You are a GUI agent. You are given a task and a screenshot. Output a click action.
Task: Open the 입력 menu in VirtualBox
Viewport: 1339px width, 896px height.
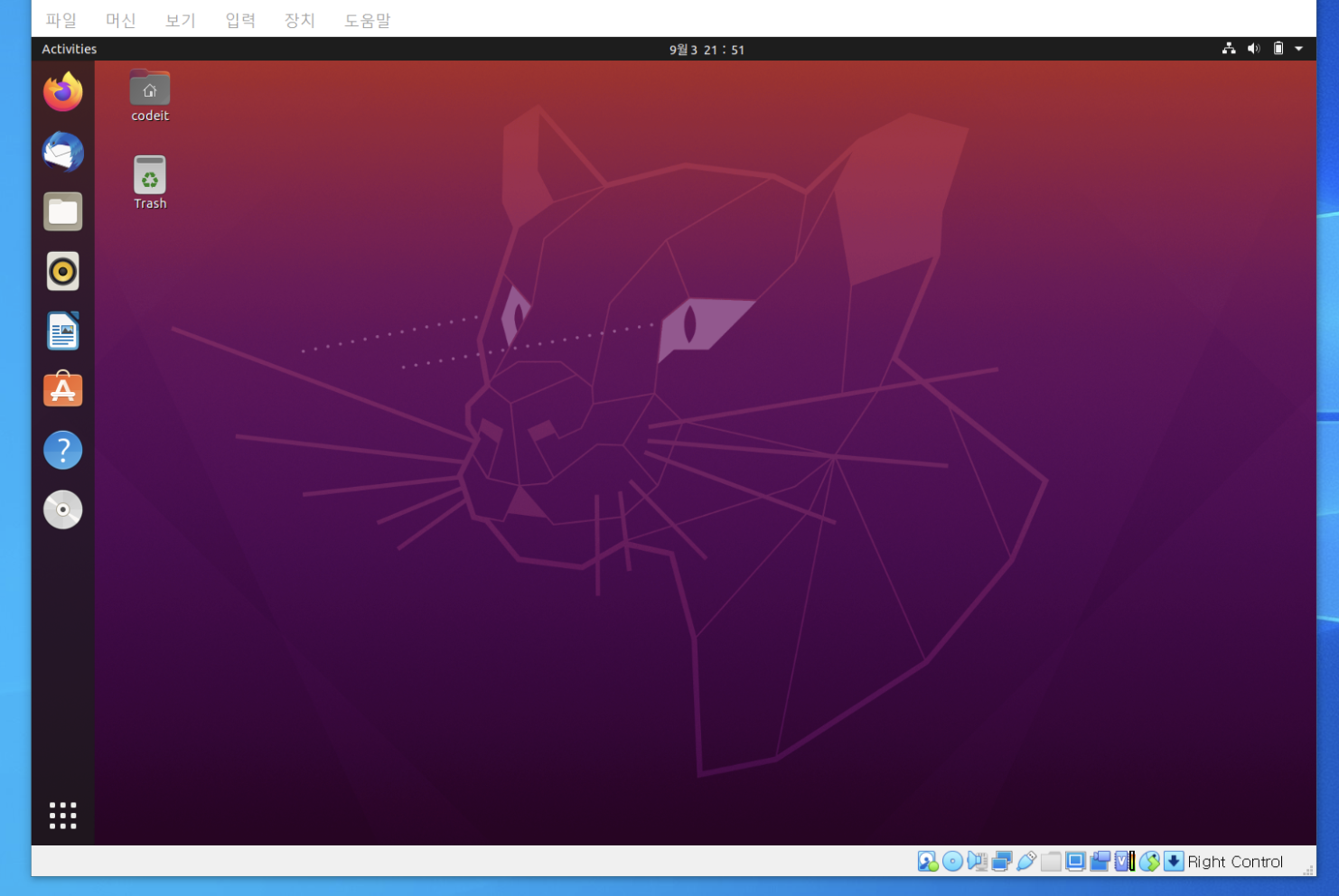pyautogui.click(x=240, y=20)
